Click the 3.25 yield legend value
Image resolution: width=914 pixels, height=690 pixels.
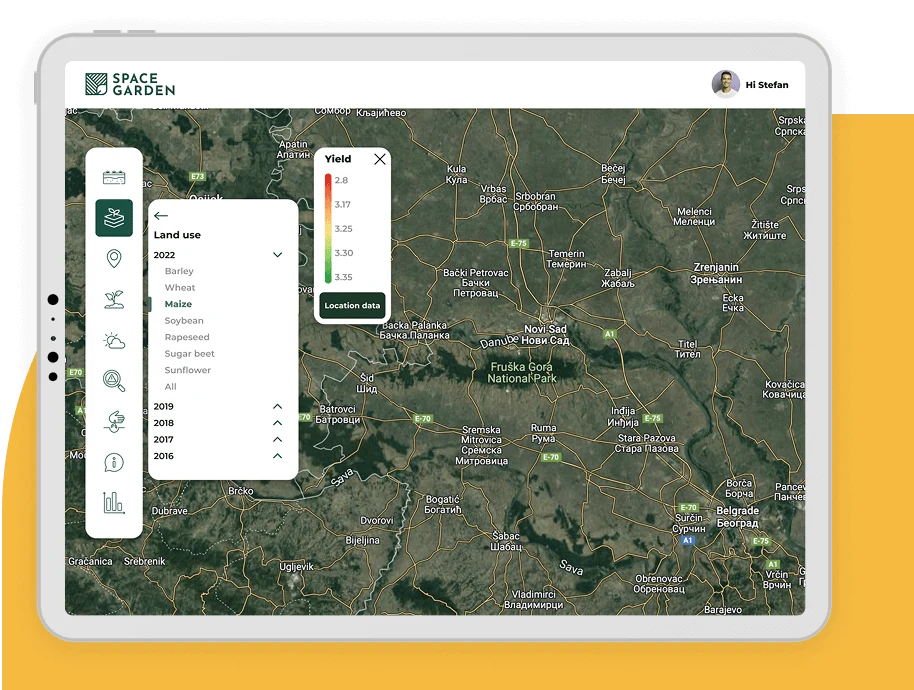pyautogui.click(x=344, y=228)
